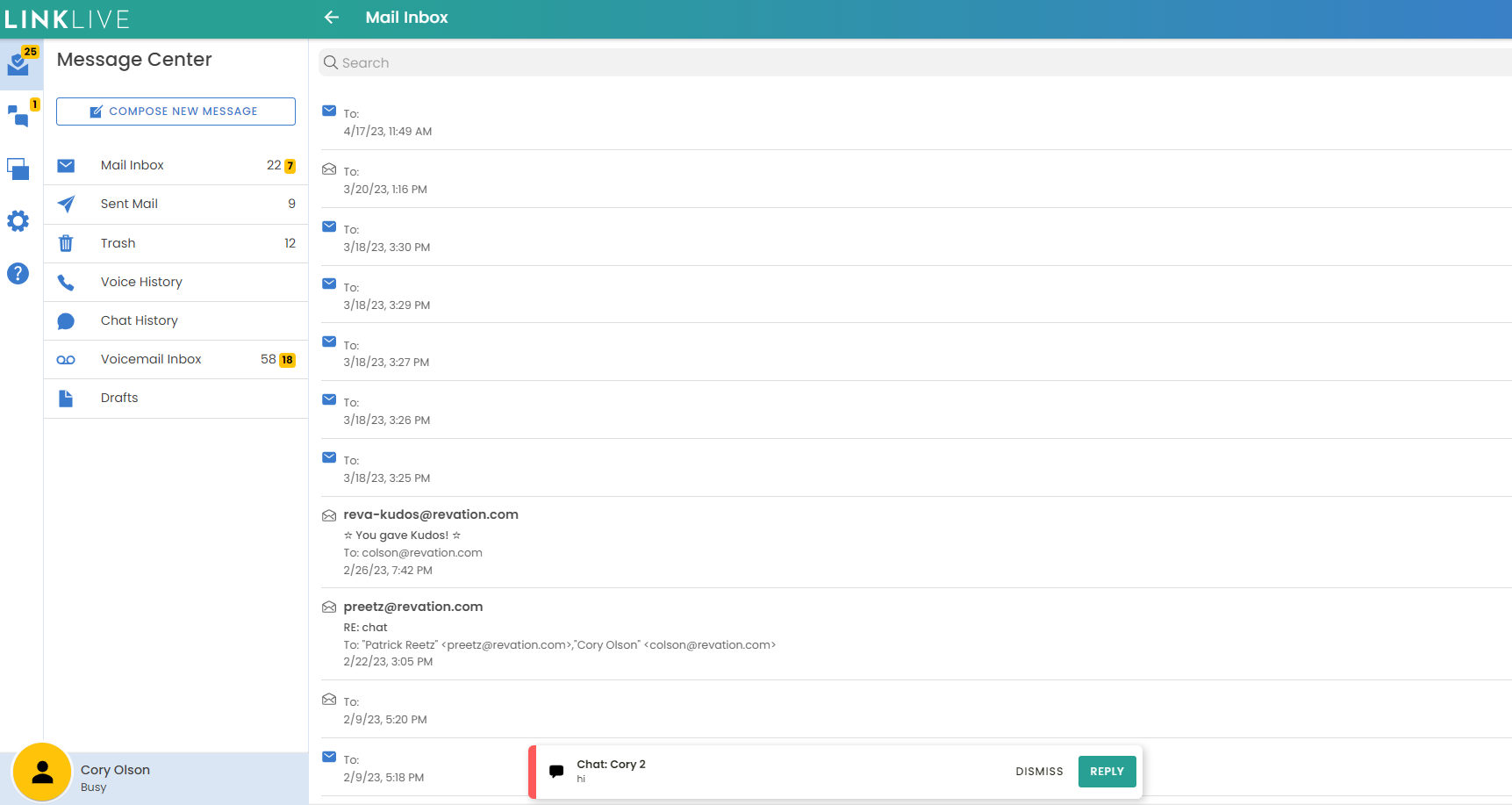Click the chat bubble icon in notification

pyautogui.click(x=556, y=772)
